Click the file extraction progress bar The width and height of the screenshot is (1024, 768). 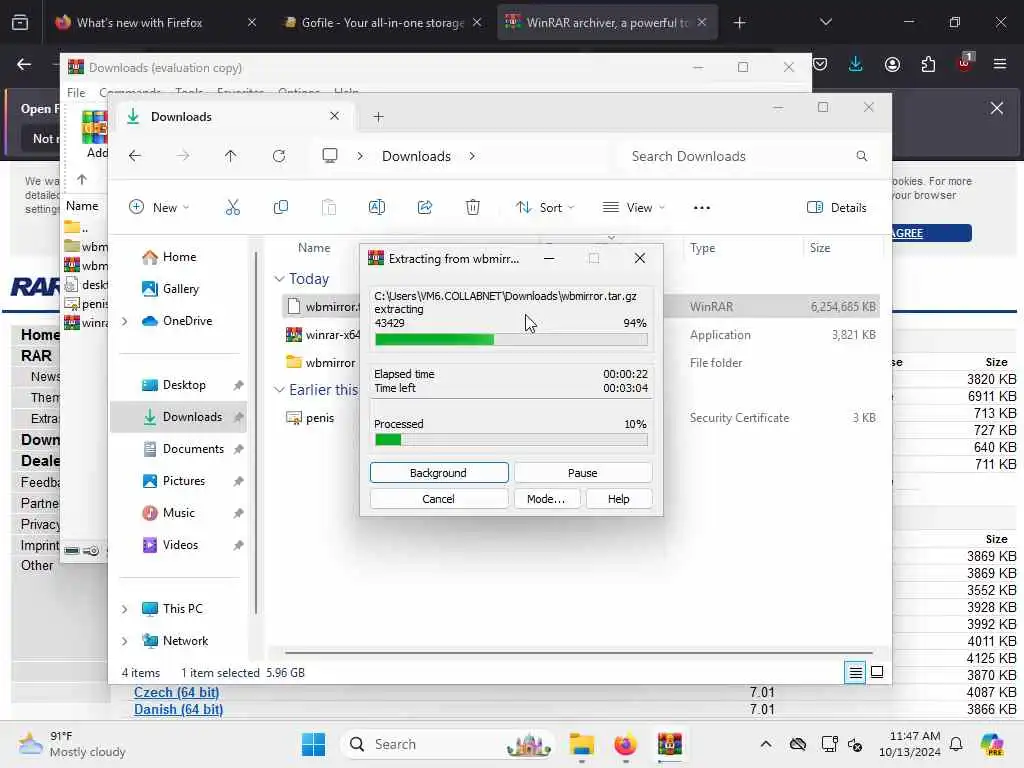tap(511, 340)
